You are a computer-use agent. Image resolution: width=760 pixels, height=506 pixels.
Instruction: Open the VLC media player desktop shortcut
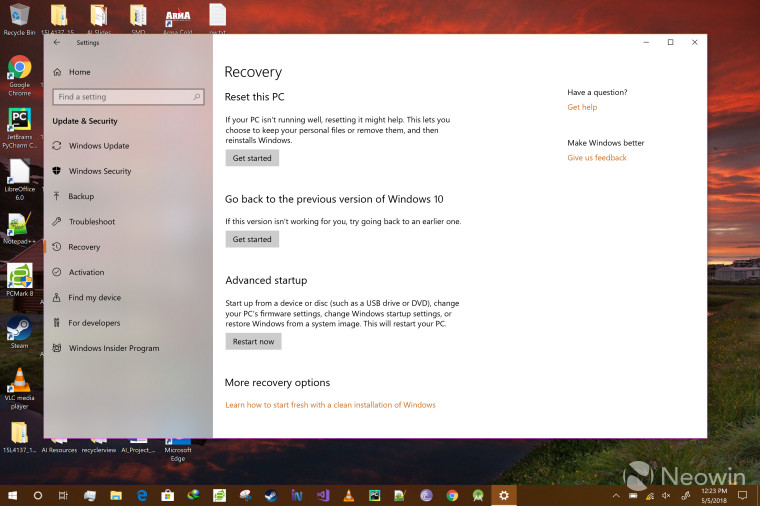pyautogui.click(x=19, y=389)
